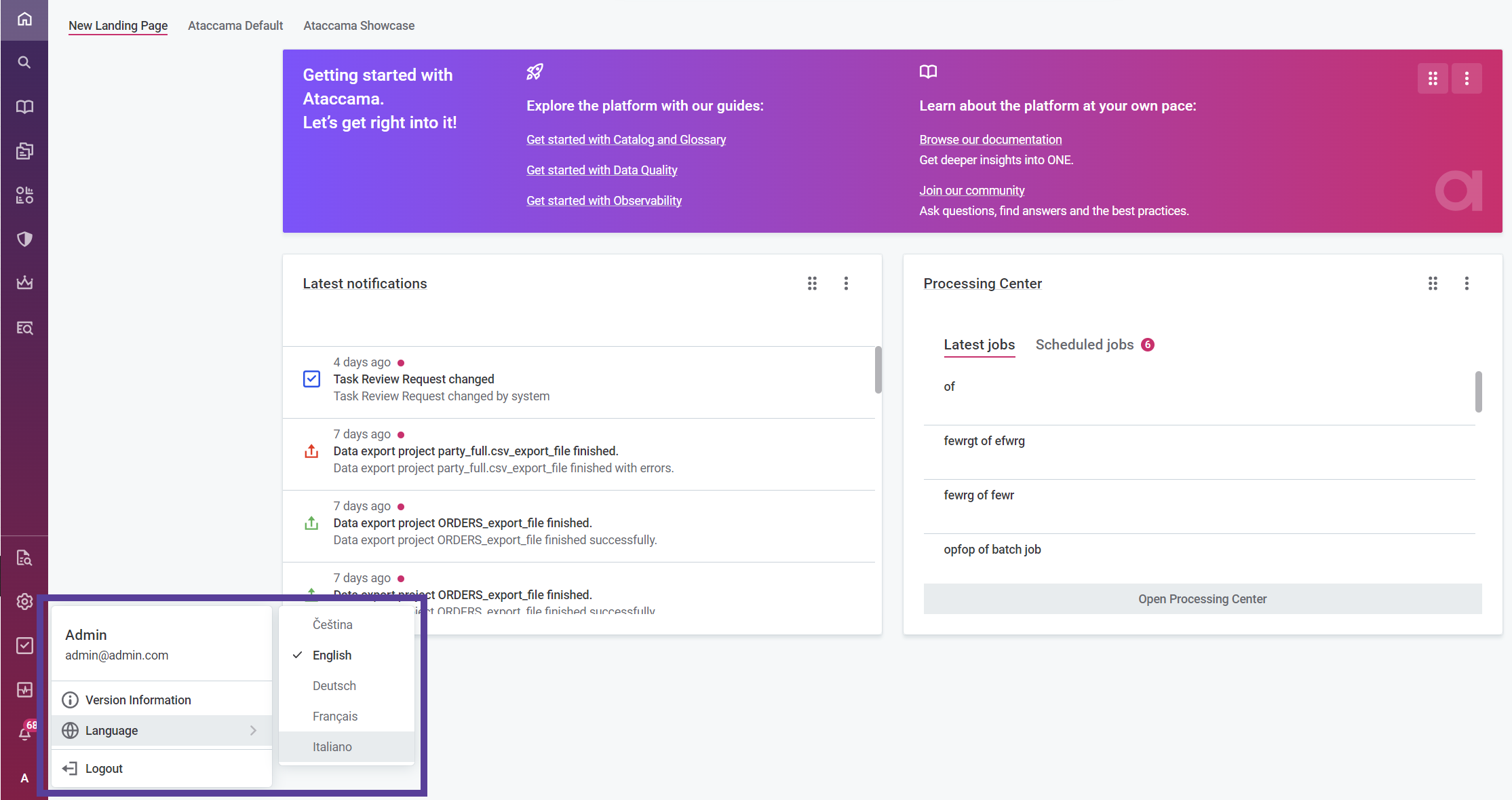
Task: Select English language option
Action: (x=347, y=655)
